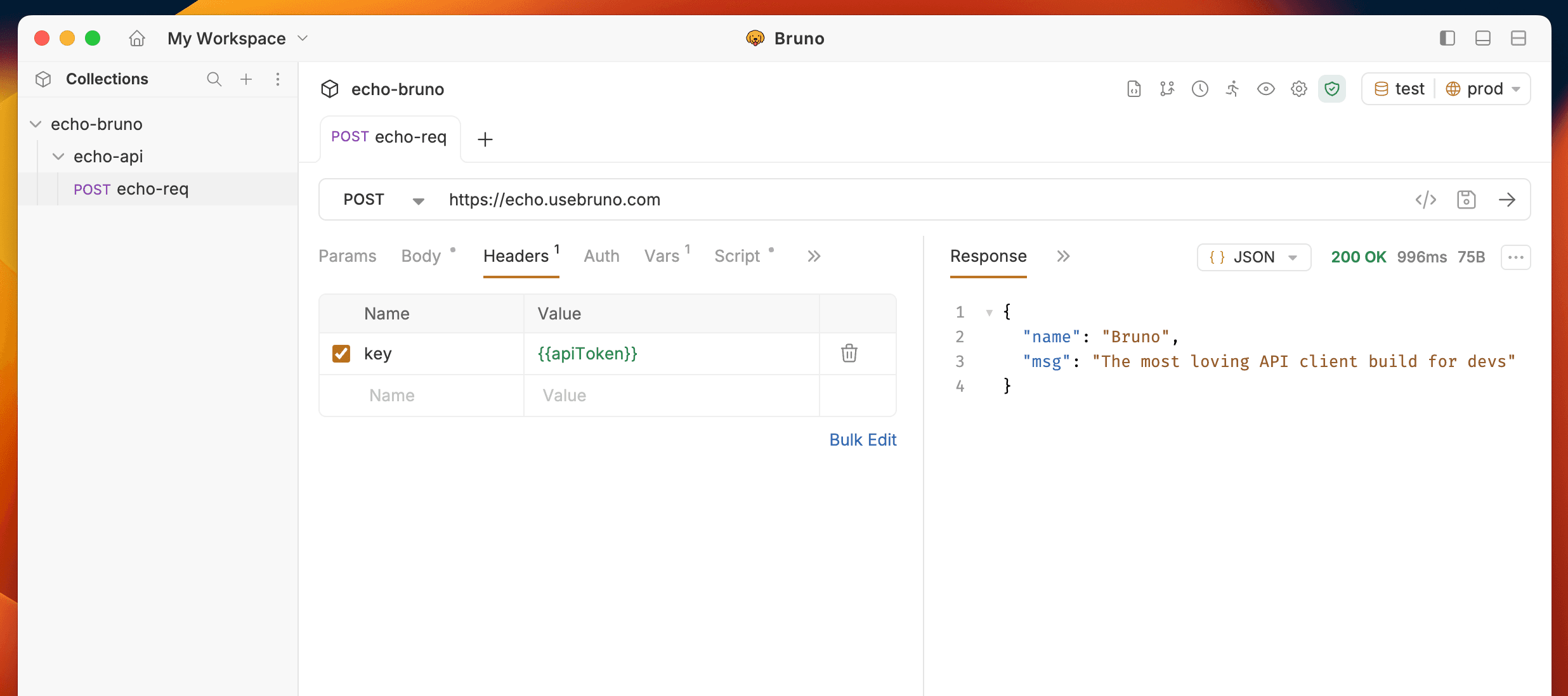The height and width of the screenshot is (696, 1568).
Task: Toggle the sidebar layout icon
Action: tap(1447, 39)
